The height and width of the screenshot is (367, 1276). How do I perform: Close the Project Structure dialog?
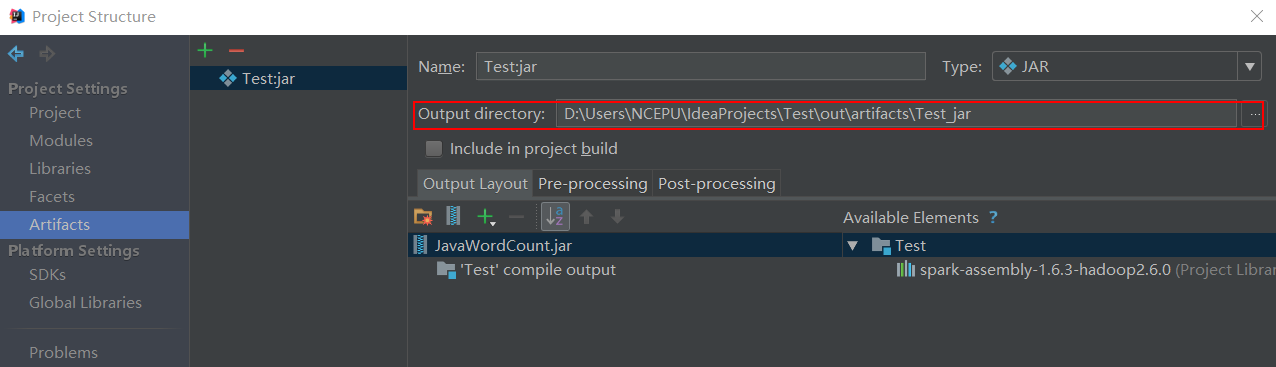tap(1257, 16)
